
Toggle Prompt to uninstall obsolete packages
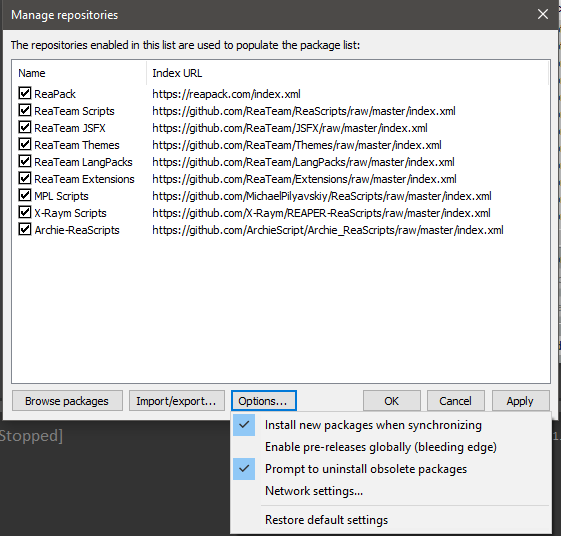point(391,469)
